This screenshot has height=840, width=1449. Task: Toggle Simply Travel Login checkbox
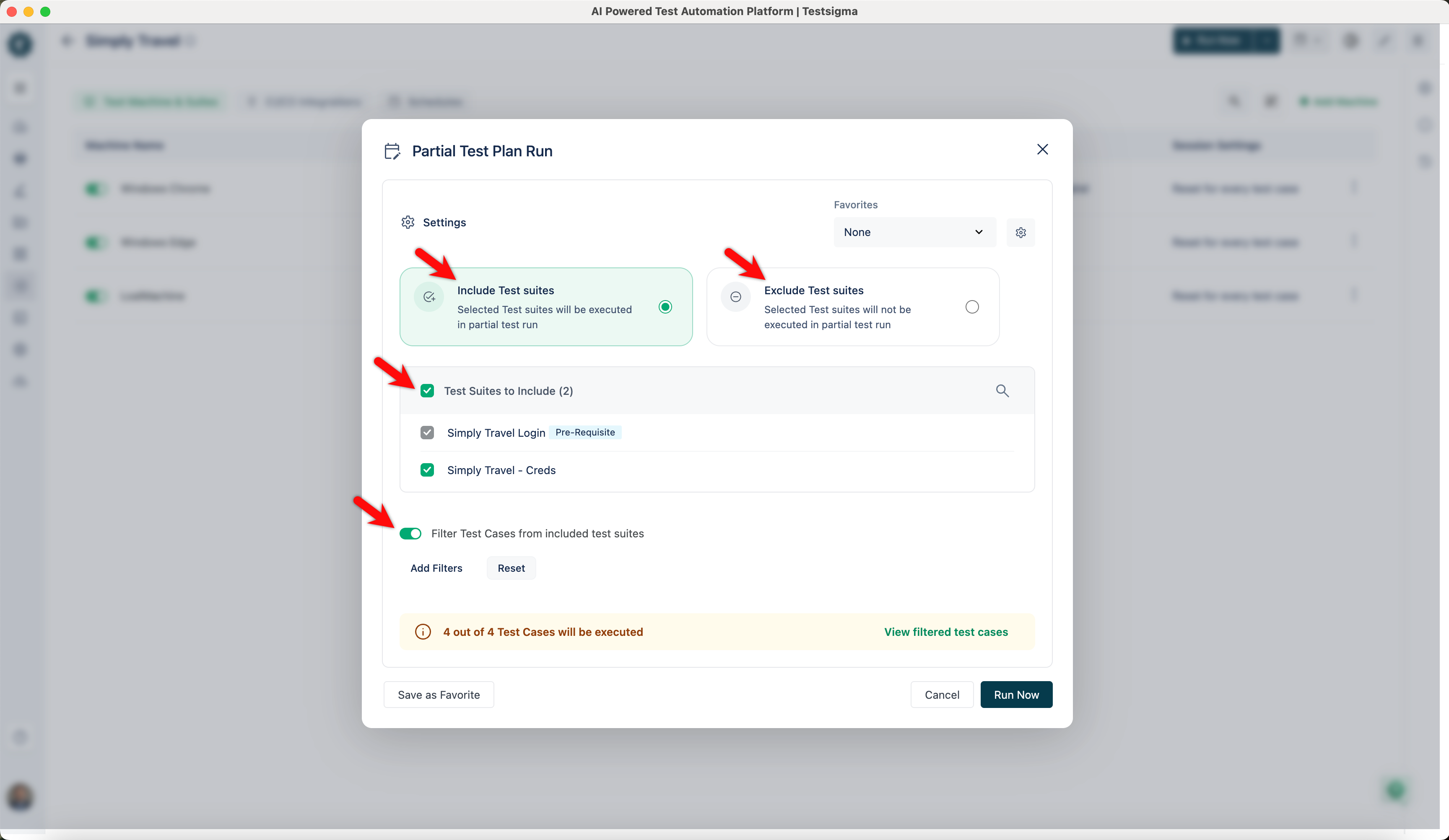pyautogui.click(x=427, y=432)
